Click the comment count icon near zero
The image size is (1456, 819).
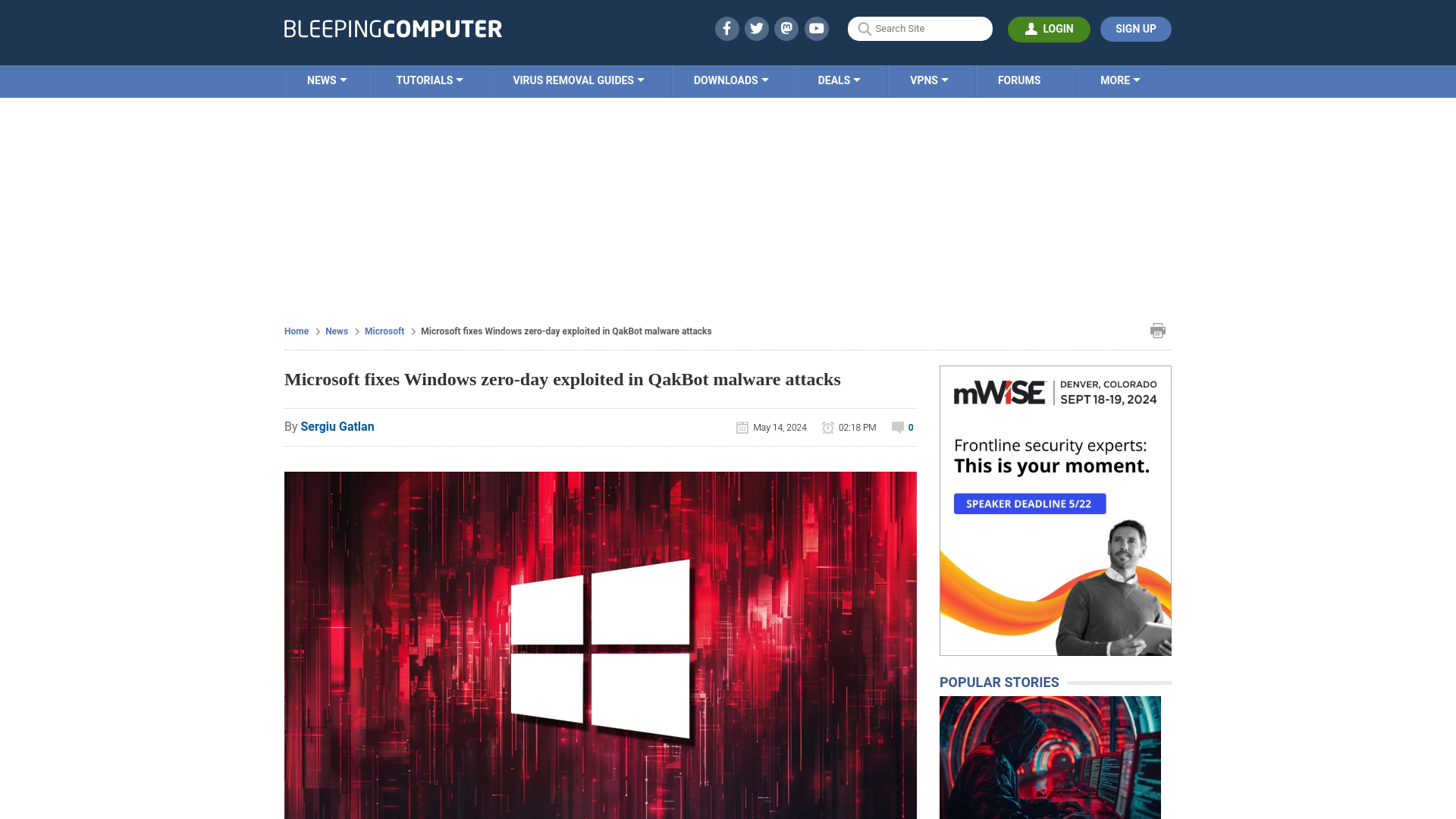(x=897, y=427)
